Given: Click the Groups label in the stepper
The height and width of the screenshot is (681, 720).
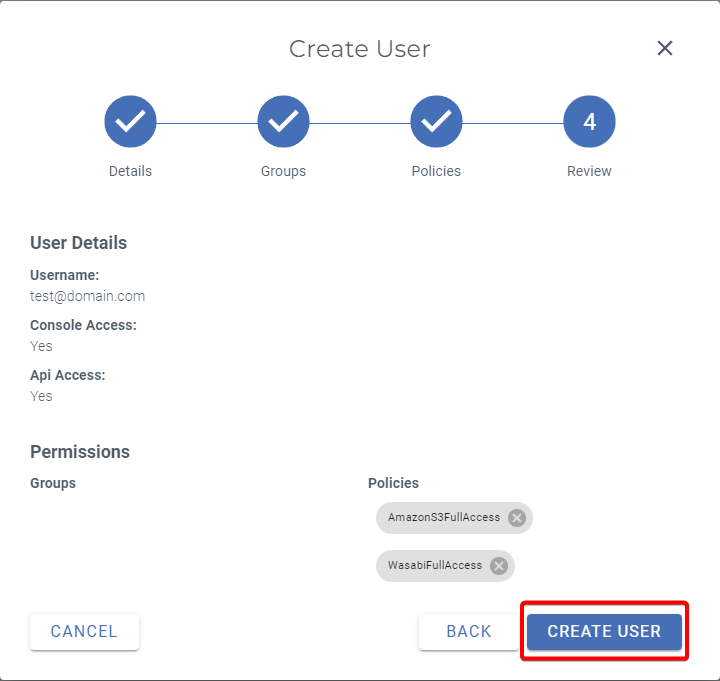Looking at the screenshot, I should pos(283,171).
